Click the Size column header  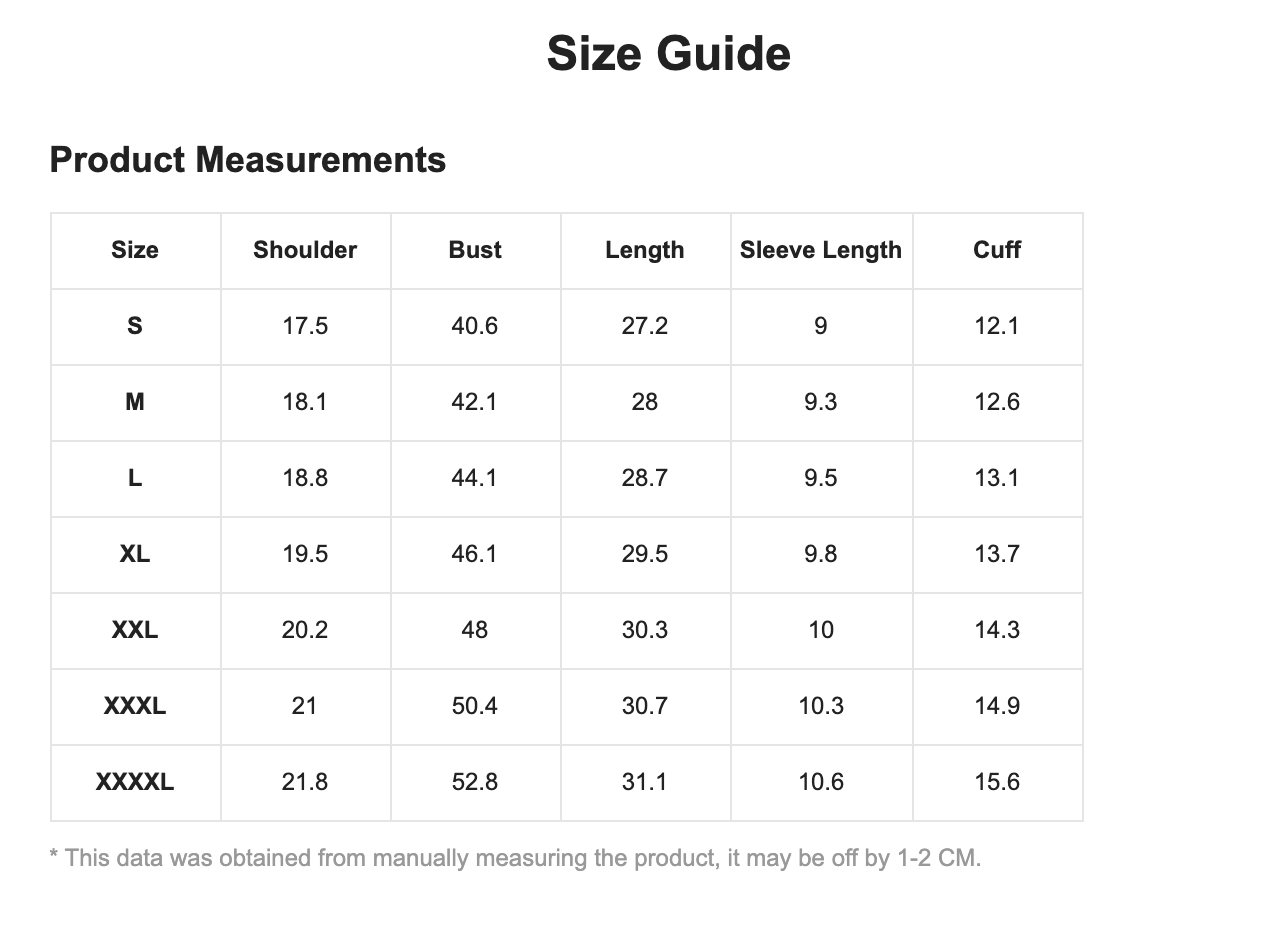135,250
